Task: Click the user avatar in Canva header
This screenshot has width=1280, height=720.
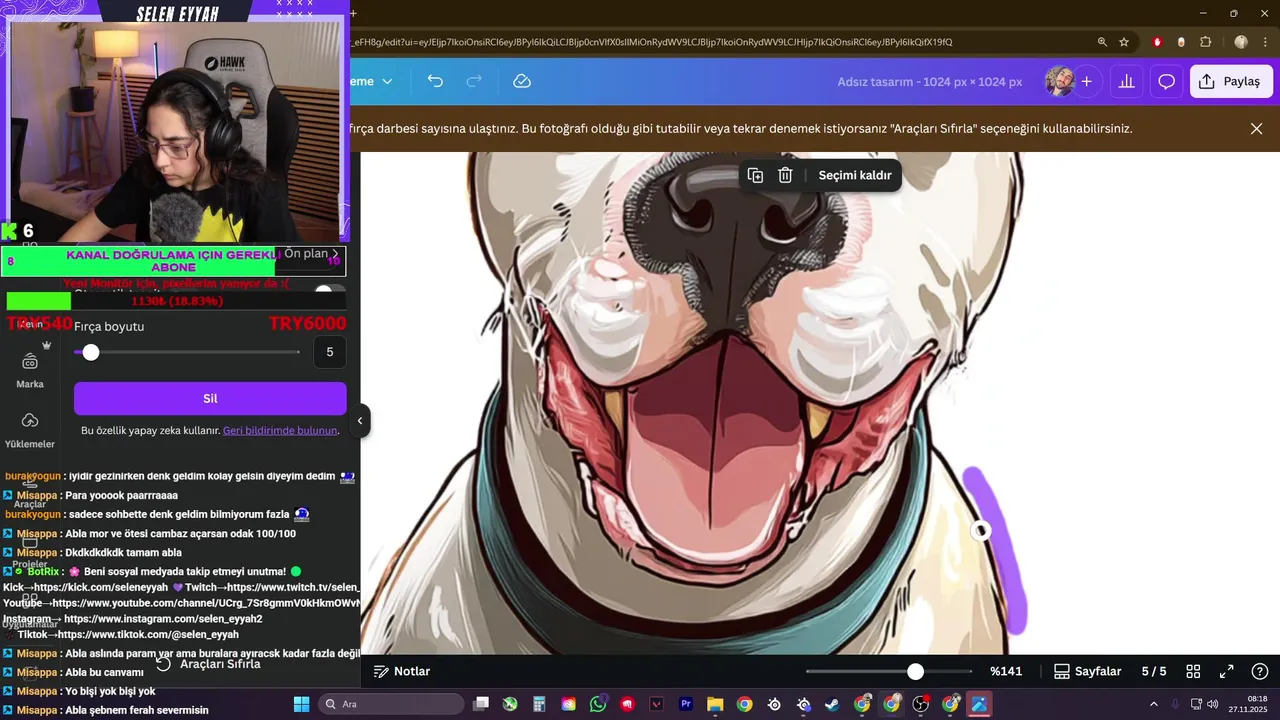Action: [1059, 81]
